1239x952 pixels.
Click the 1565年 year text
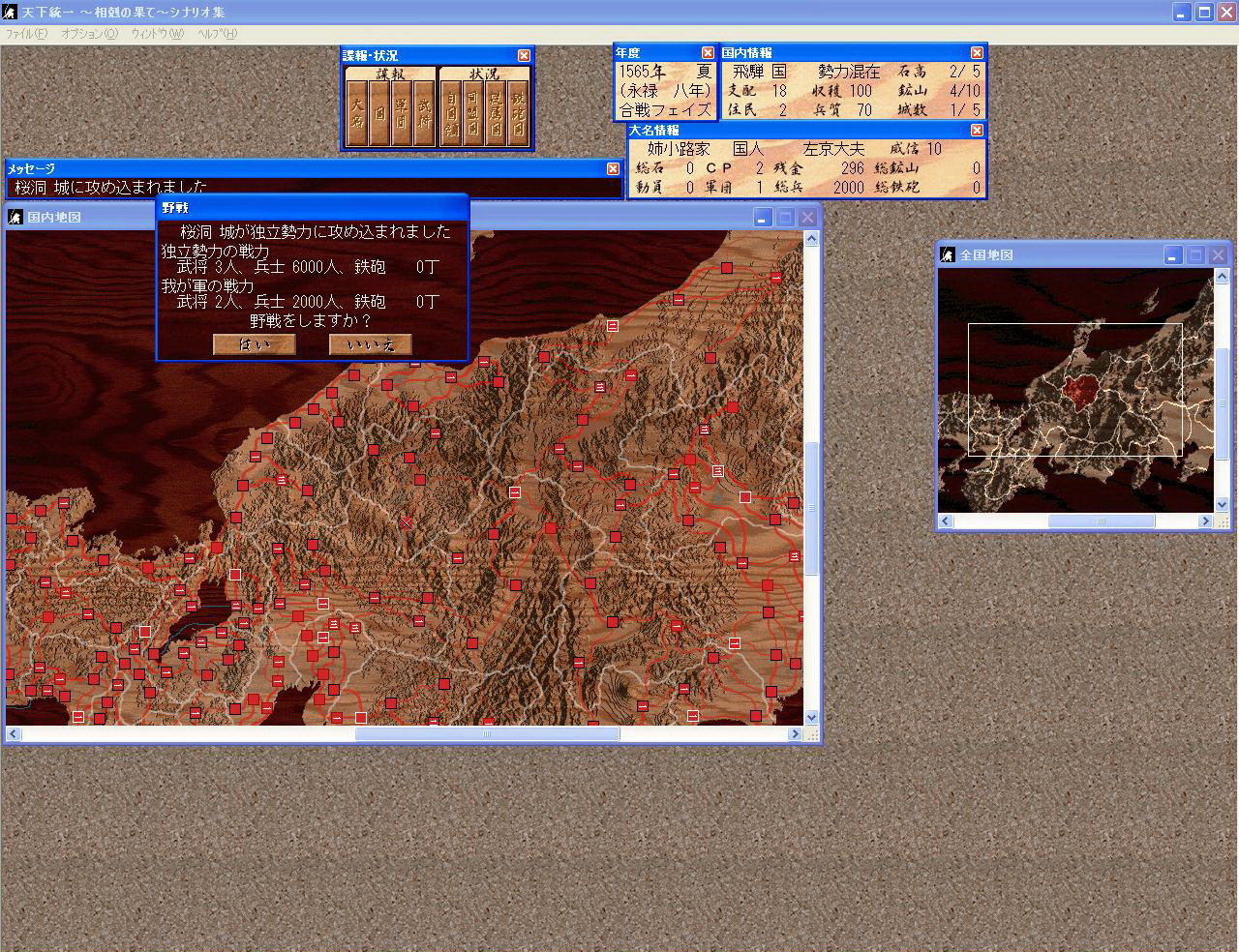tap(643, 72)
